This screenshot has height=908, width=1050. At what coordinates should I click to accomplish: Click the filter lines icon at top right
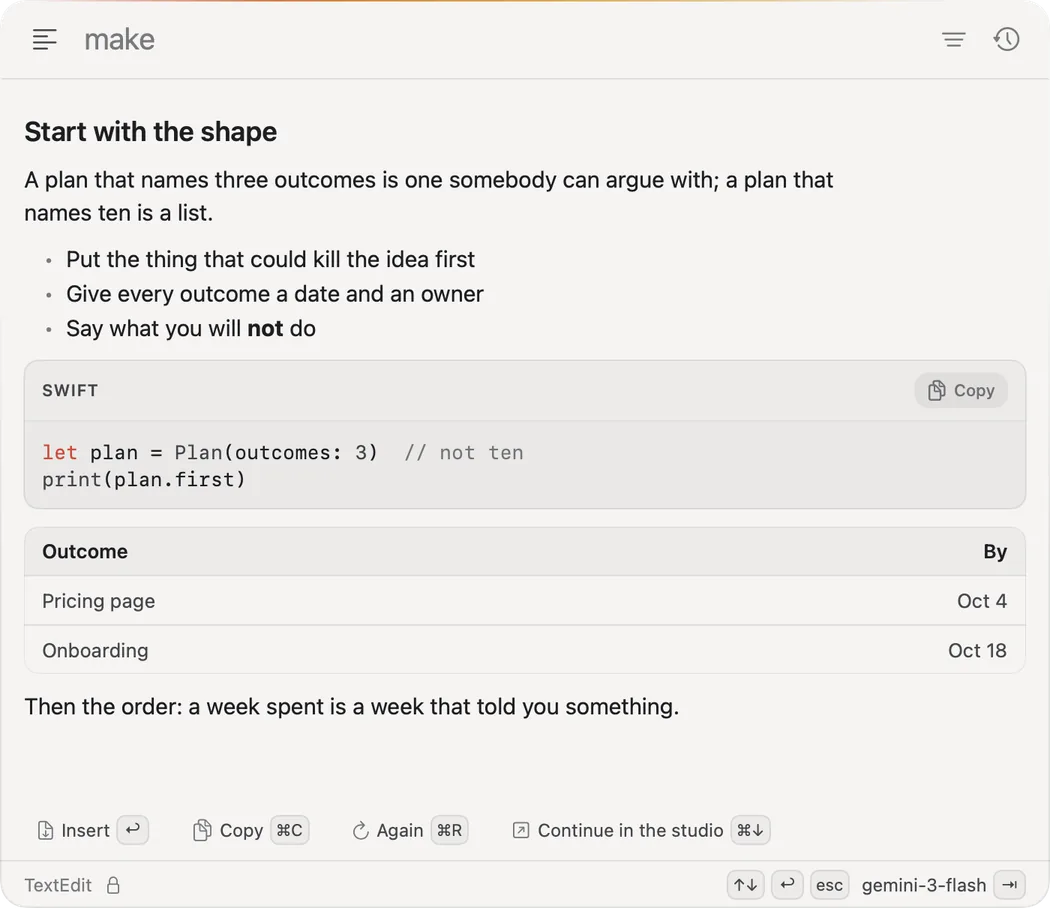[954, 40]
